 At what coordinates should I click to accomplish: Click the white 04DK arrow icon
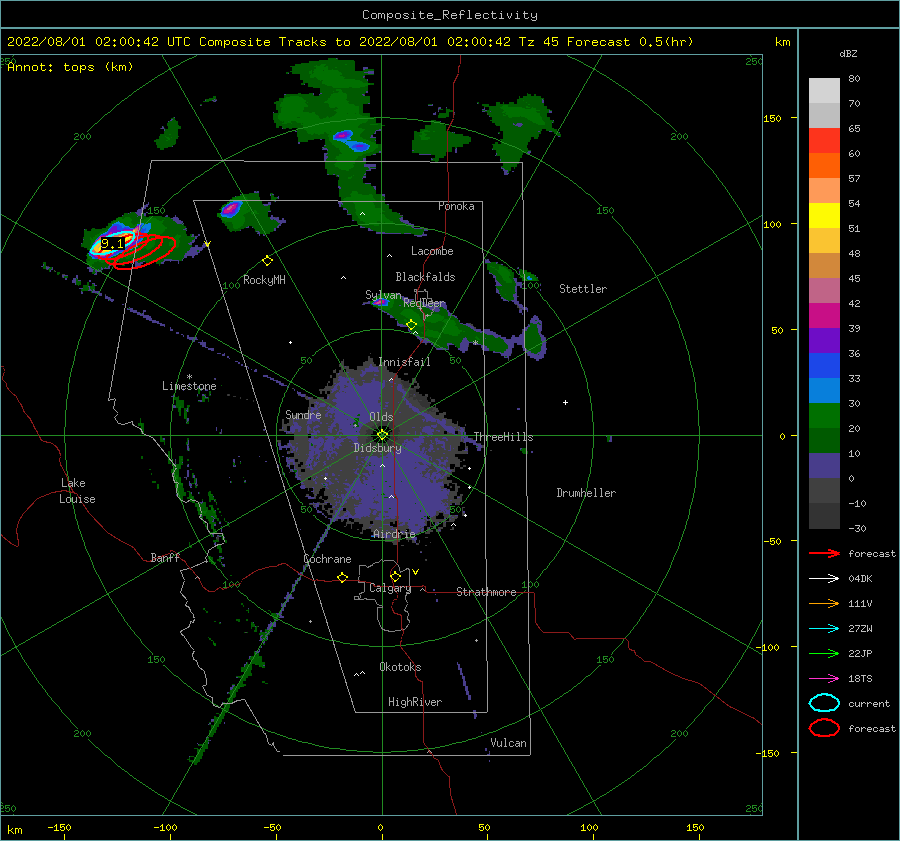824,579
